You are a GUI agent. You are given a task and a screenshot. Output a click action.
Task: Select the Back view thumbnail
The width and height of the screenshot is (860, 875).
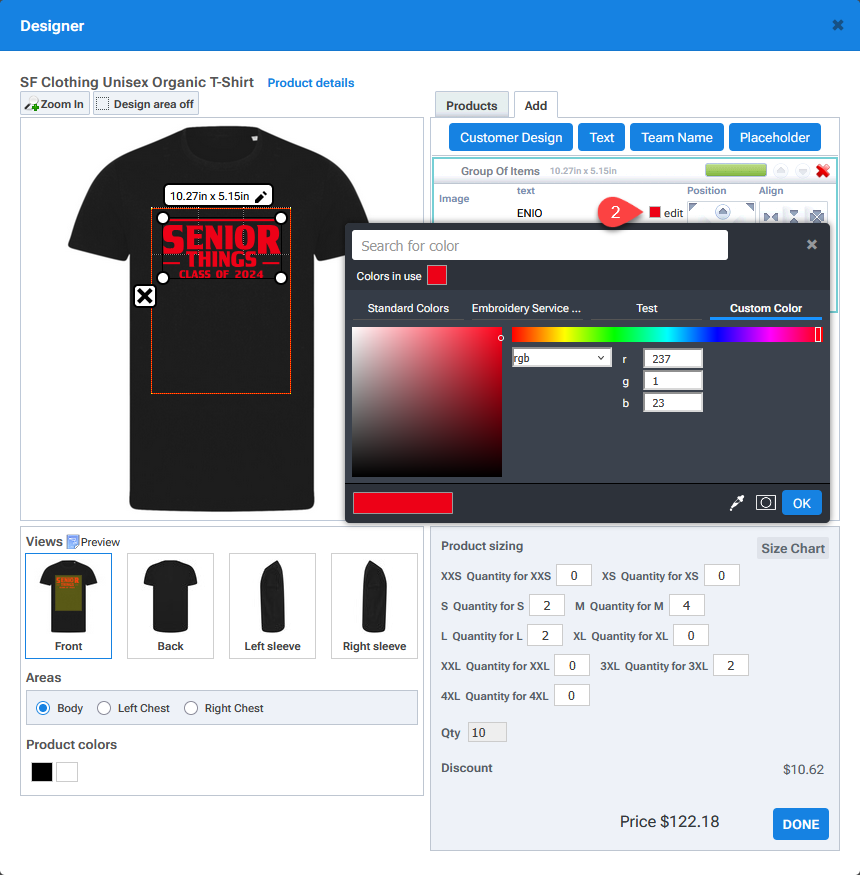coord(170,605)
